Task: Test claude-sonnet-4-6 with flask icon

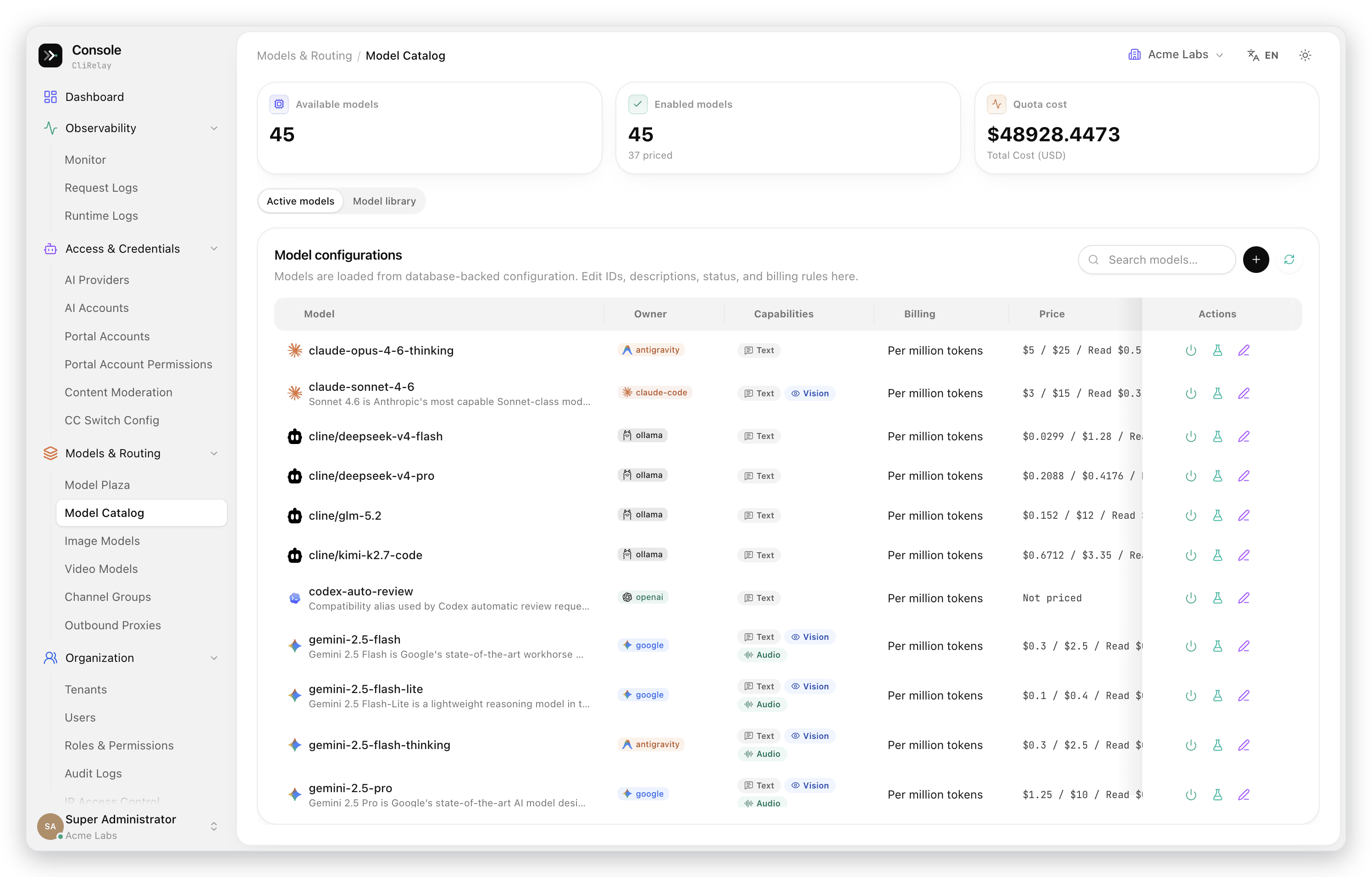Action: point(1217,393)
